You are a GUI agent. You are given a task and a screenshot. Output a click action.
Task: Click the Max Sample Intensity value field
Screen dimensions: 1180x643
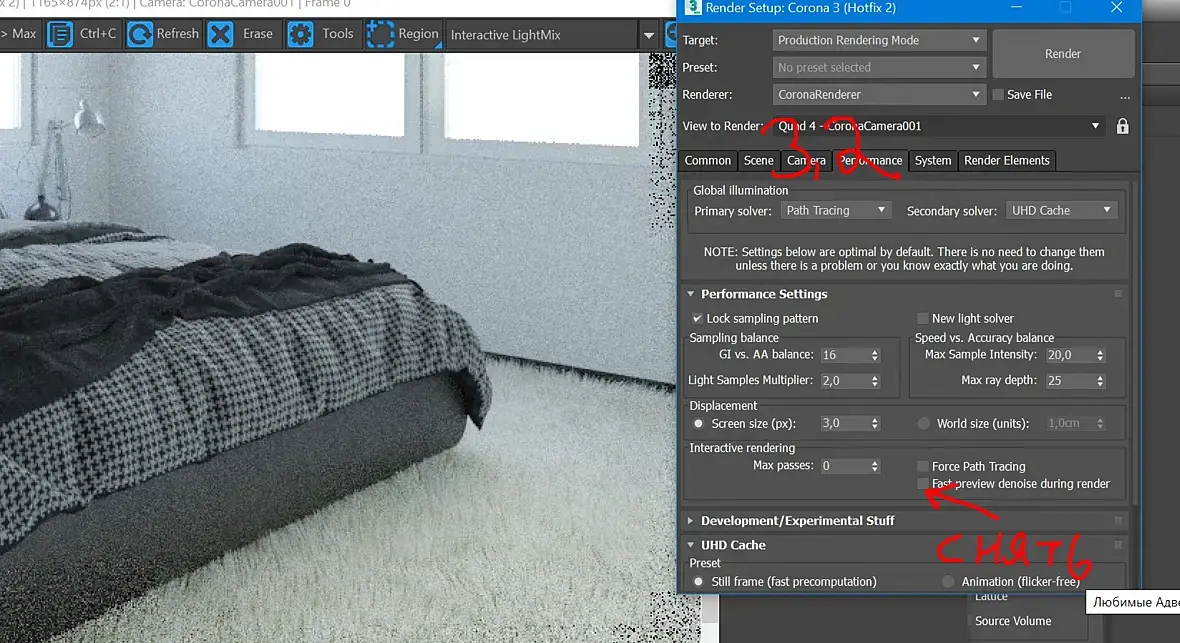pyautogui.click(x=1069, y=355)
